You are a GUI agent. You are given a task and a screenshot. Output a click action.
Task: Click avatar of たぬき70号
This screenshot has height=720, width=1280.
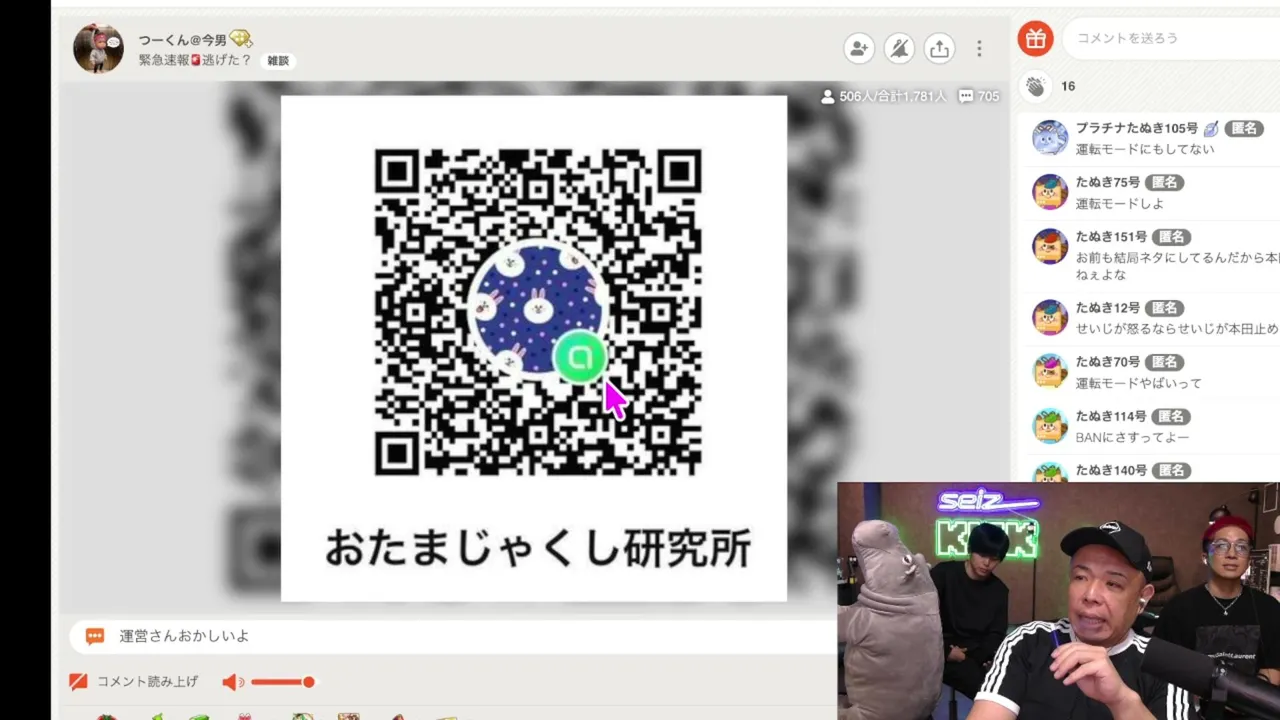coord(1050,371)
